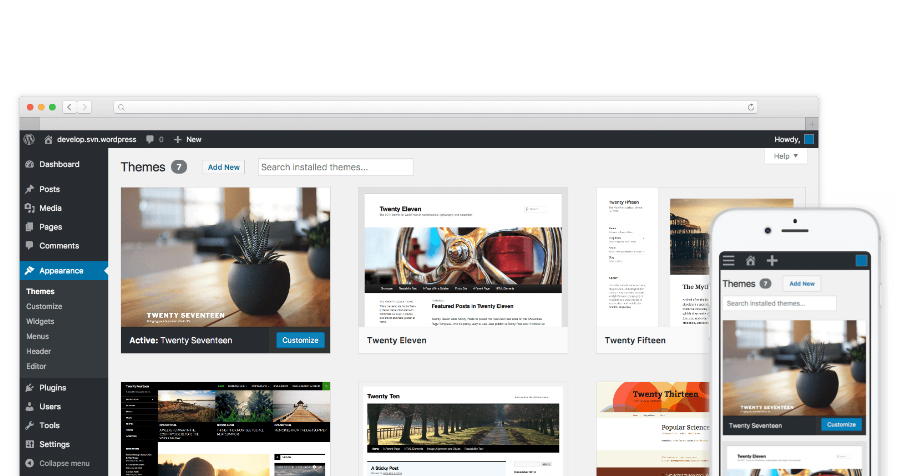
Task: Open Plugins from the sidebar
Action: [53, 387]
